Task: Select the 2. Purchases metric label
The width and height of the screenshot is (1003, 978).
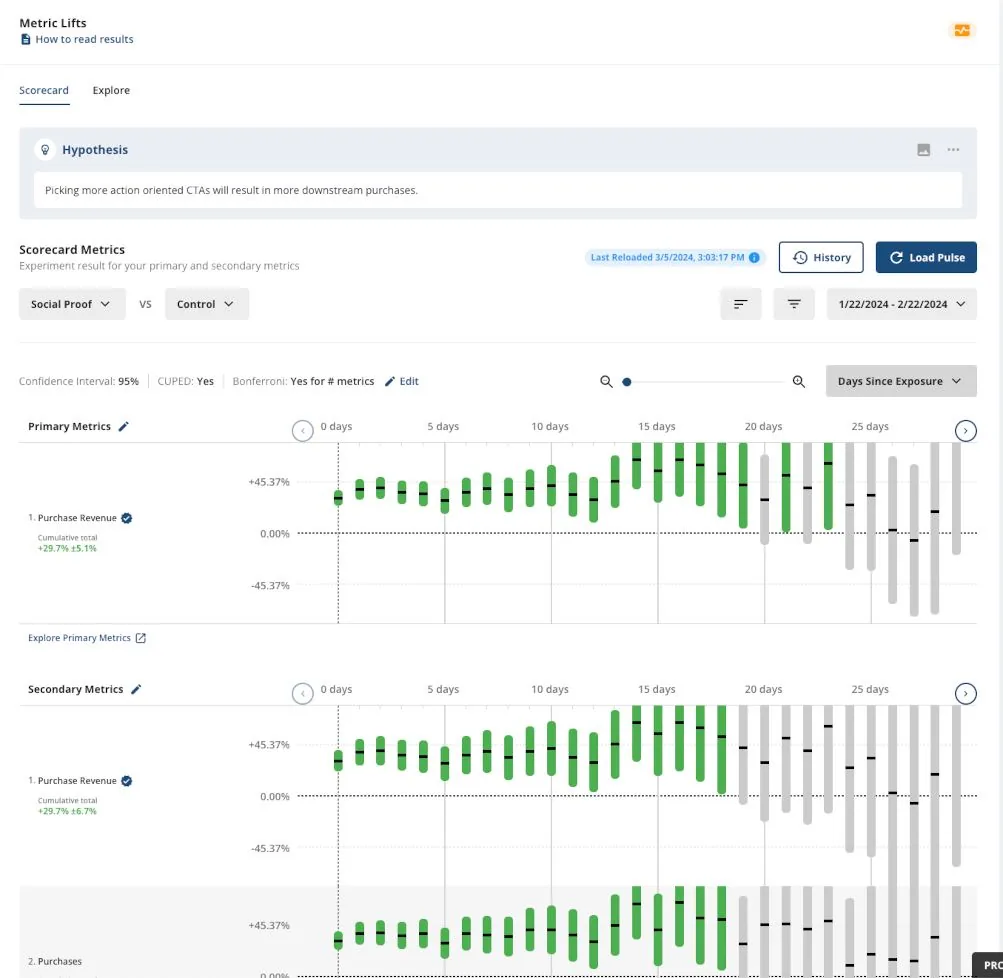Action: point(55,961)
